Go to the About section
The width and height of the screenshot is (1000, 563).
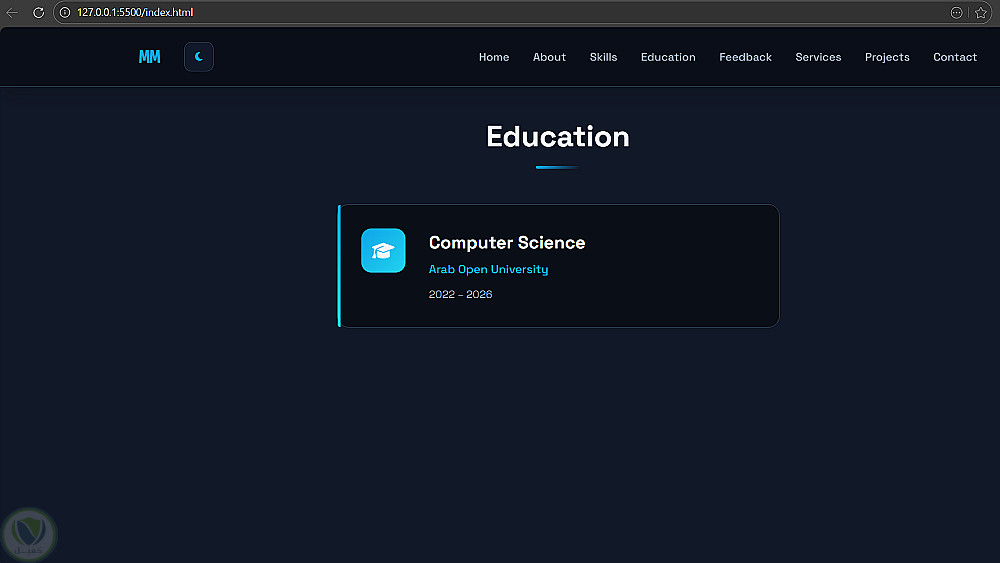(549, 57)
